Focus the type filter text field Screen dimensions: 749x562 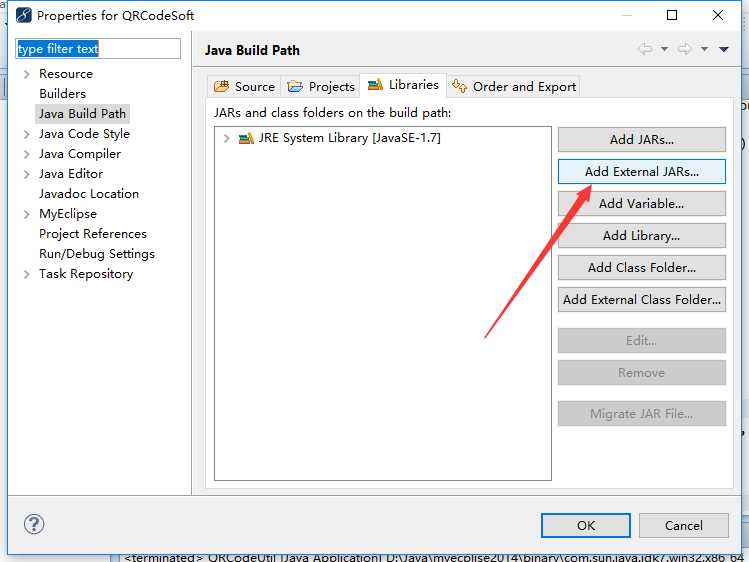[x=98, y=49]
